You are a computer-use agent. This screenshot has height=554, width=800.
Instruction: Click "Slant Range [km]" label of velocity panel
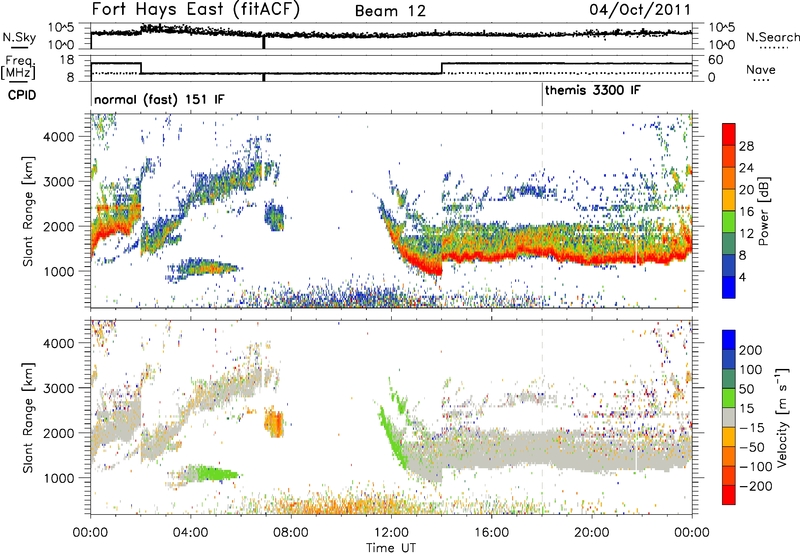[x=28, y=418]
